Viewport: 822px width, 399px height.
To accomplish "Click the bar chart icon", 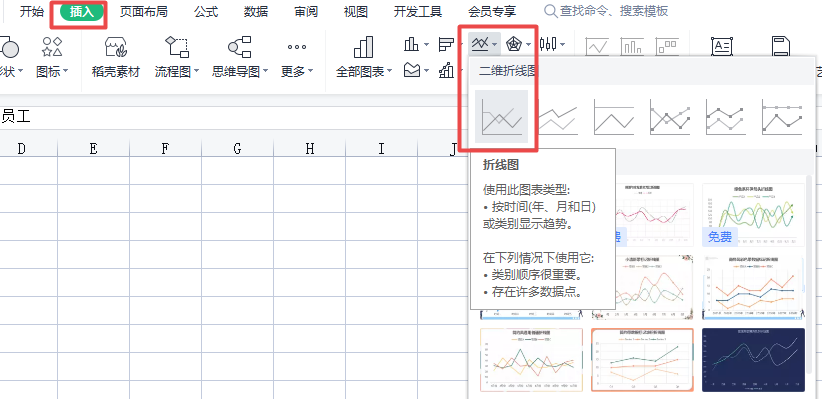I will click(446, 45).
